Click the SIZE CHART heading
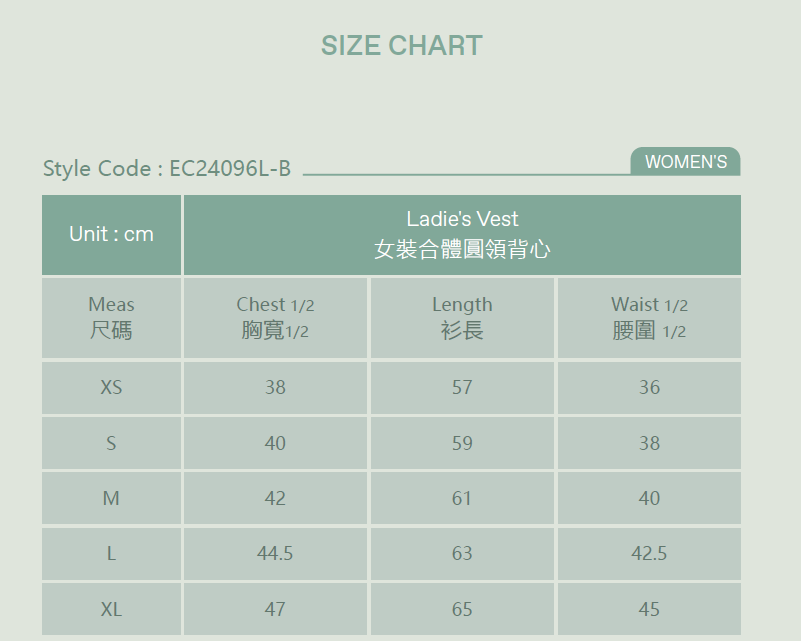Screen dimensions: 801x641 pos(401,46)
